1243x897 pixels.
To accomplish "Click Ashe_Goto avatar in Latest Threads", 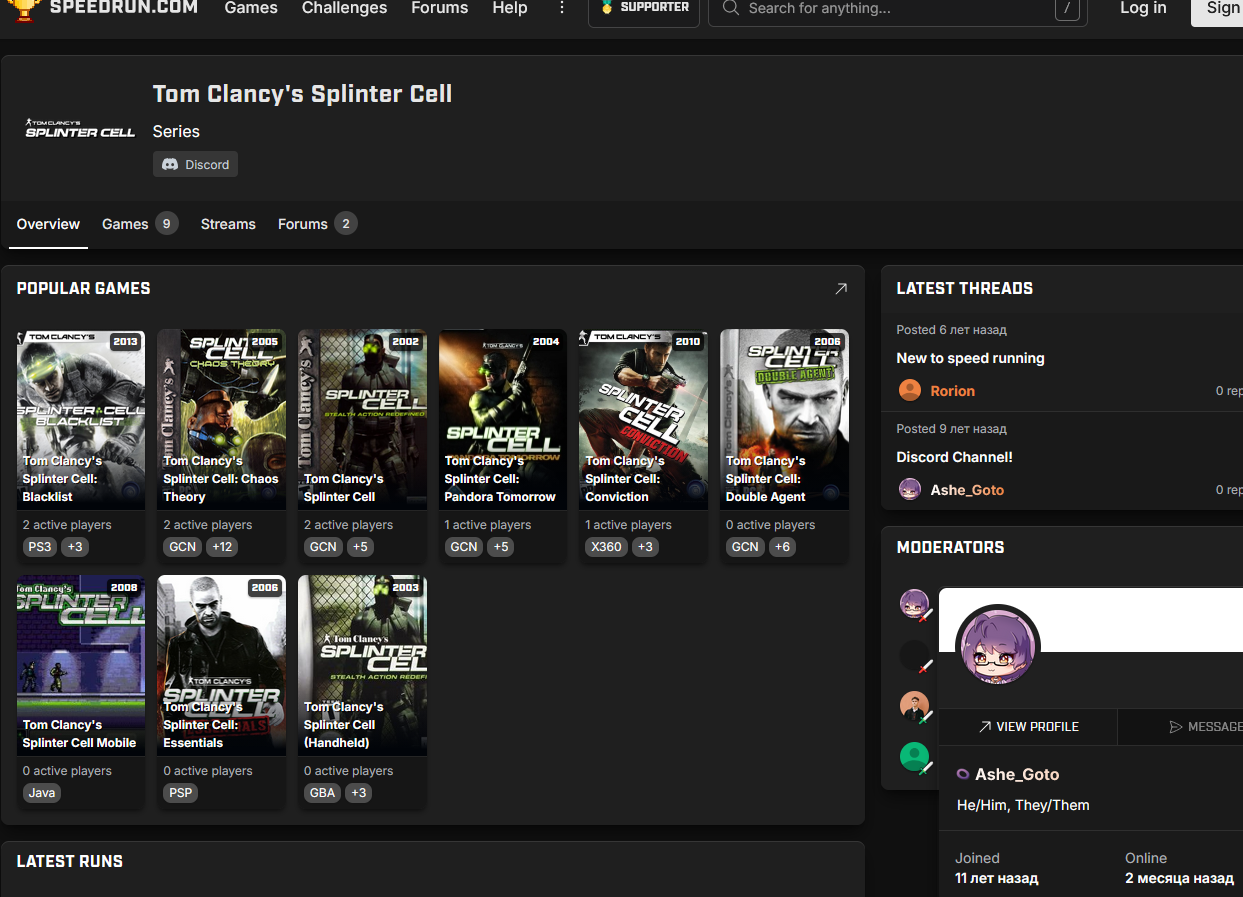I will click(909, 489).
